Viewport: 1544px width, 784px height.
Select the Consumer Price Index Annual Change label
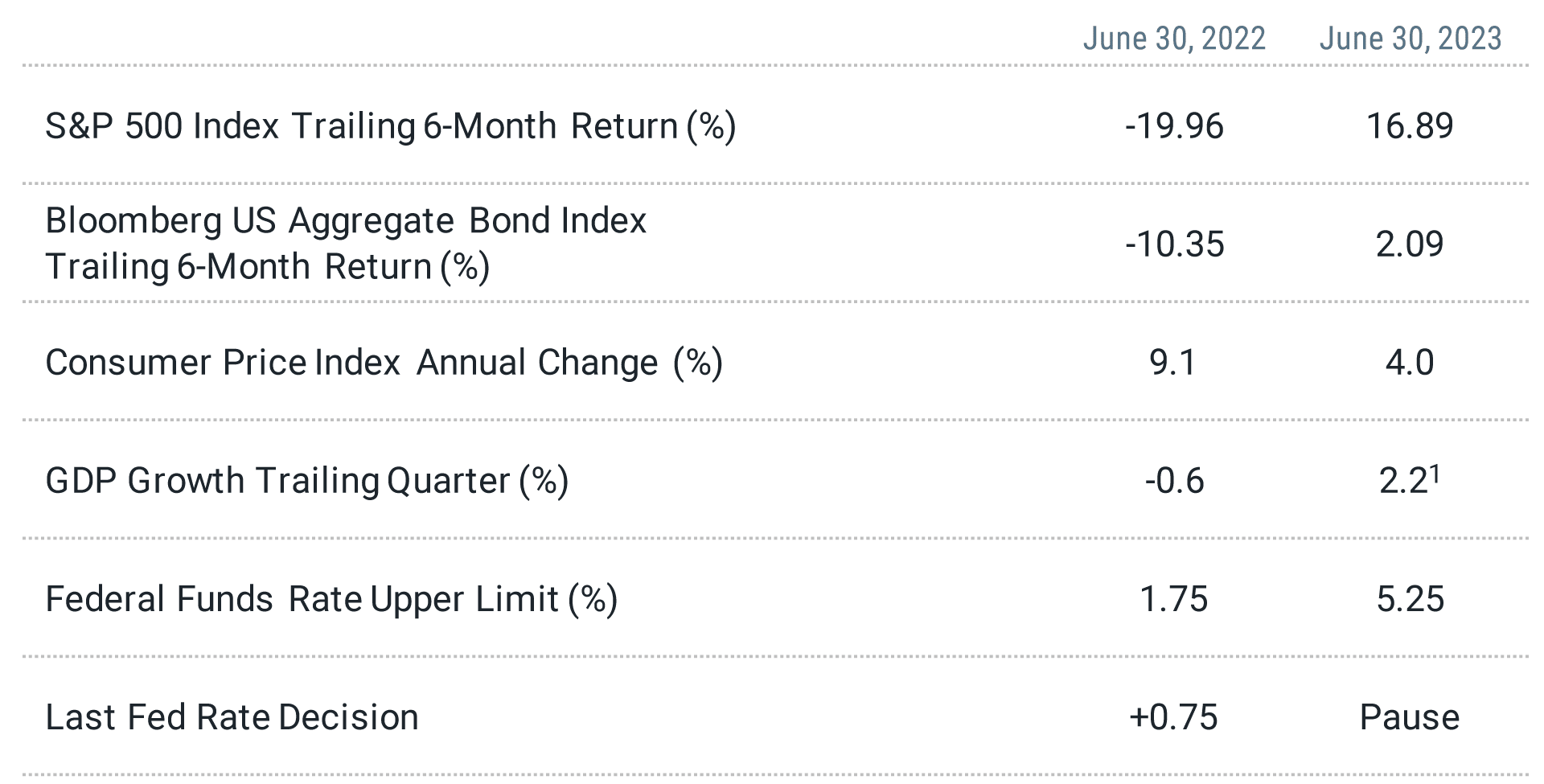[384, 363]
